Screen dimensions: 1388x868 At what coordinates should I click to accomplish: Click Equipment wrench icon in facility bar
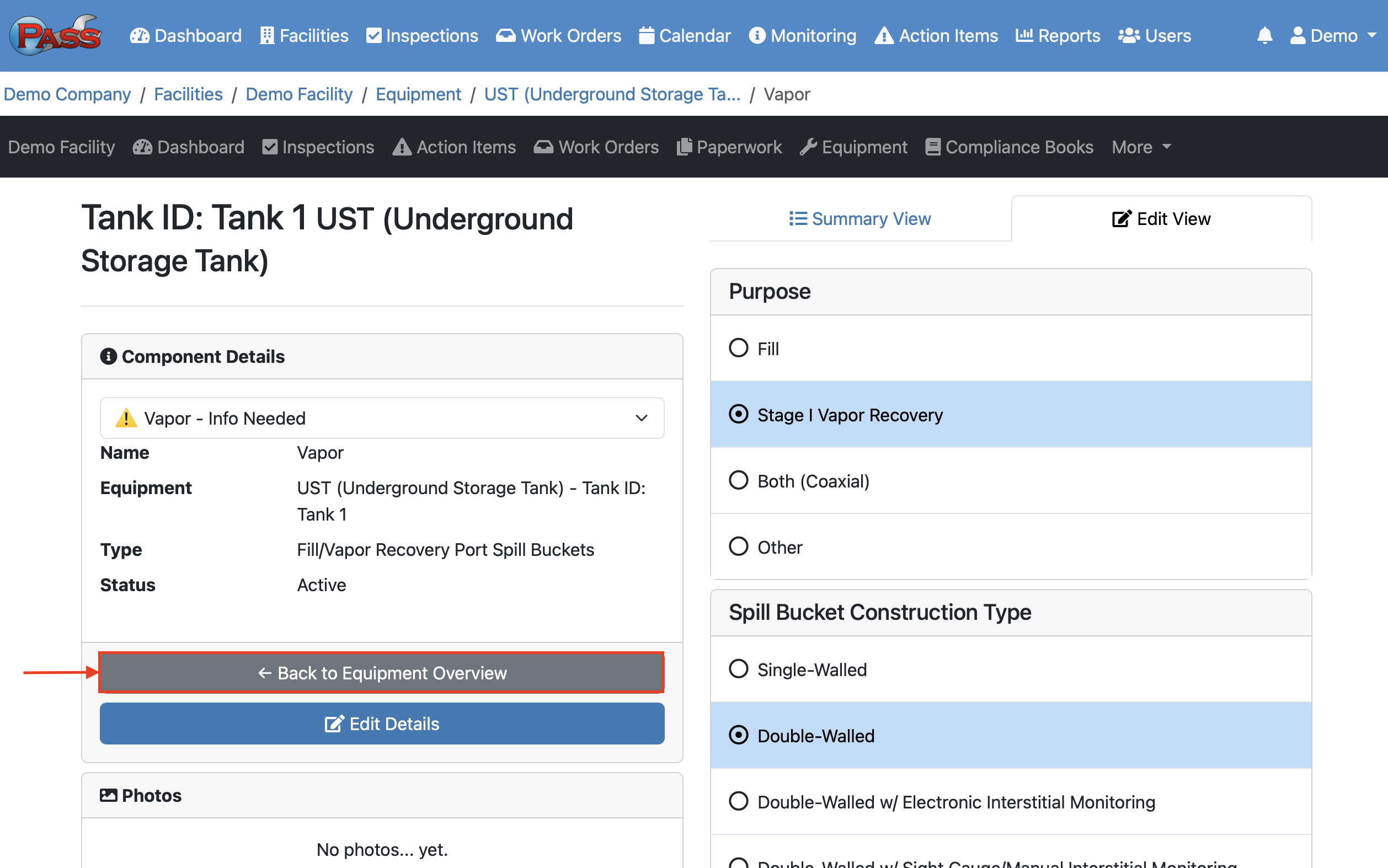tap(808, 147)
